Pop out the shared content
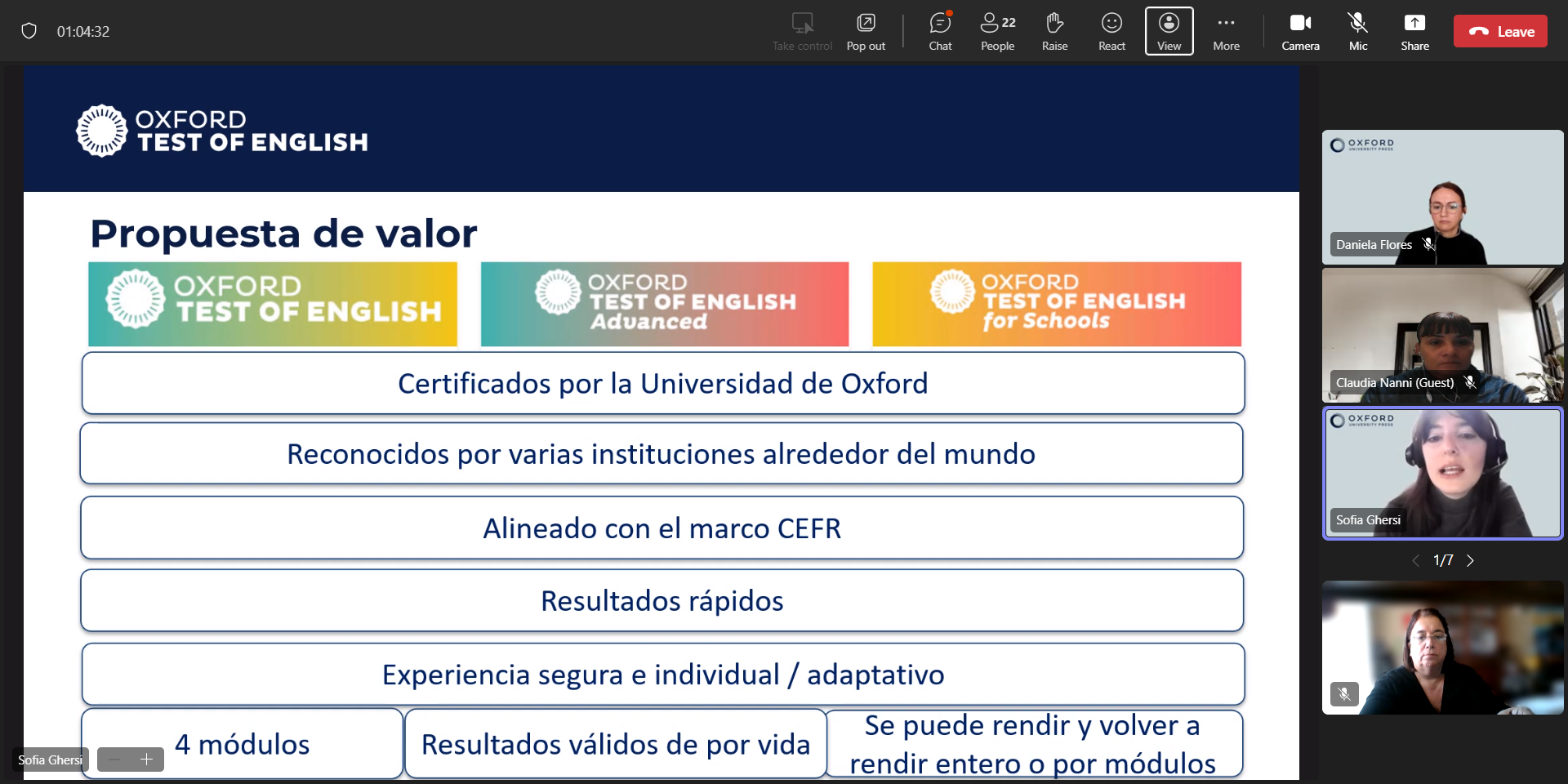Image resolution: width=1568 pixels, height=784 pixels. pos(866,32)
